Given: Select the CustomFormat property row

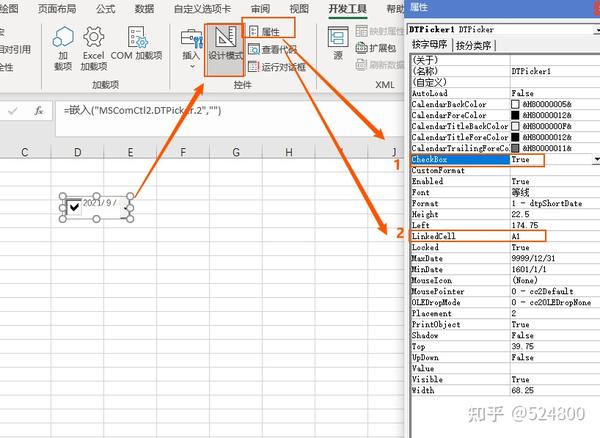Looking at the screenshot, I should [x=505, y=170].
